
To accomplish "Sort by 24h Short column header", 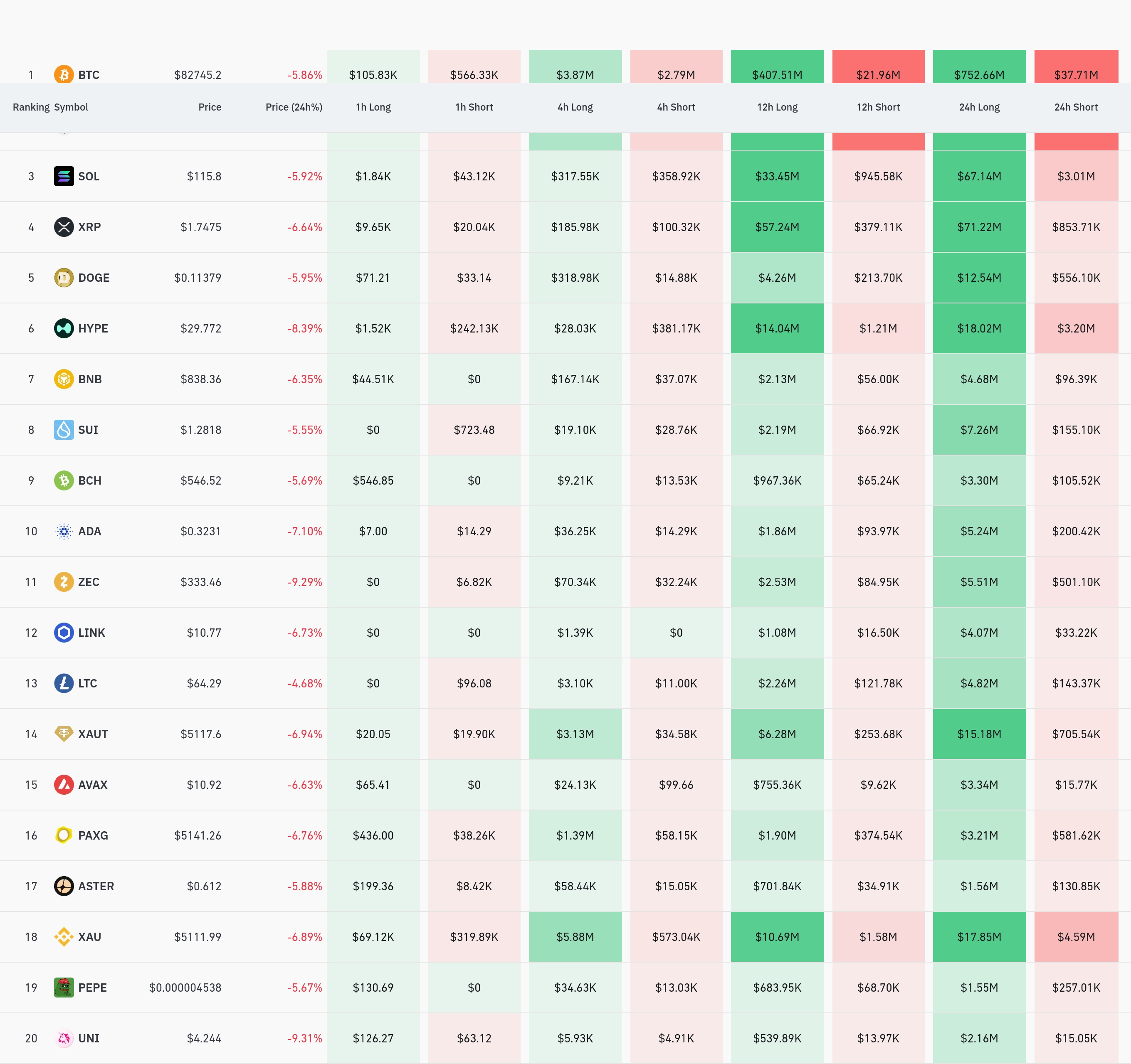I will 1075,107.
